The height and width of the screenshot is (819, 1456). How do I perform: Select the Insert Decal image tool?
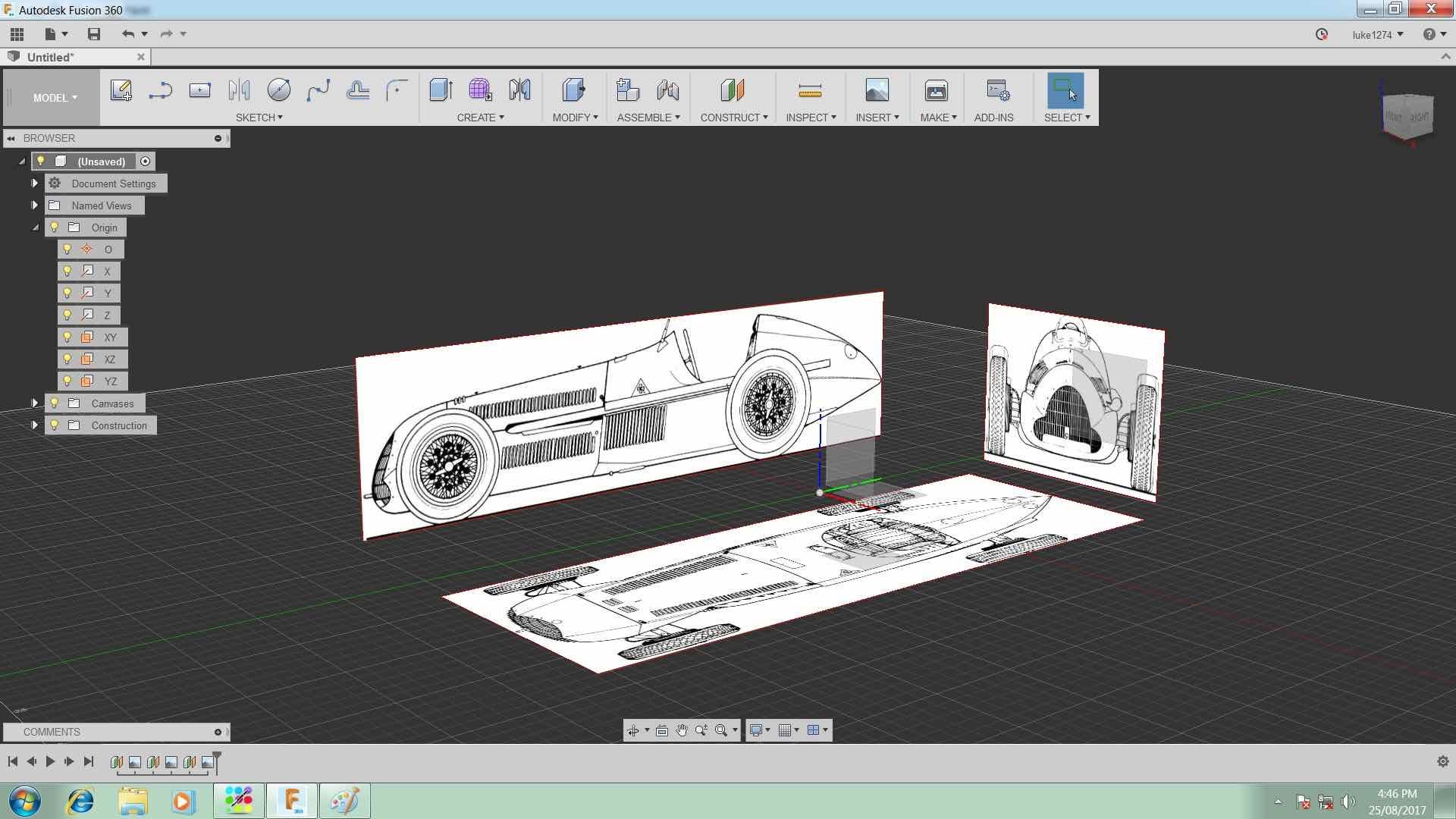pos(877,90)
